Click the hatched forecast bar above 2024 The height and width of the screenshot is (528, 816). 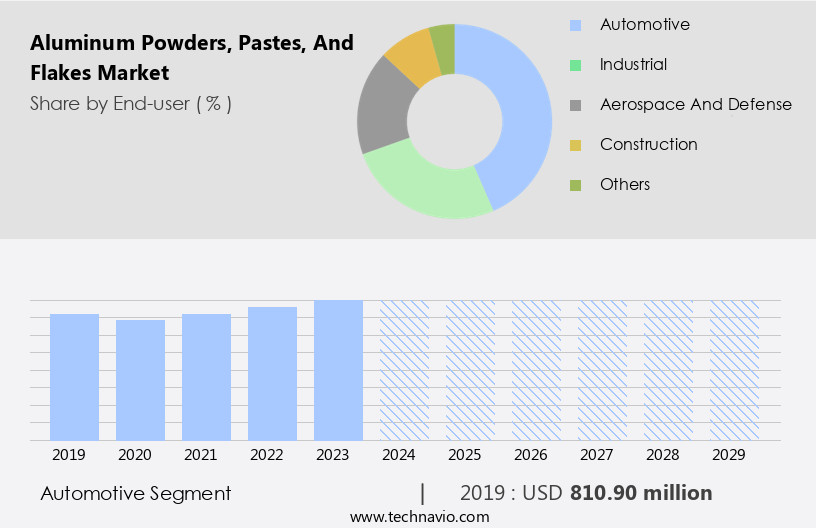[x=404, y=370]
